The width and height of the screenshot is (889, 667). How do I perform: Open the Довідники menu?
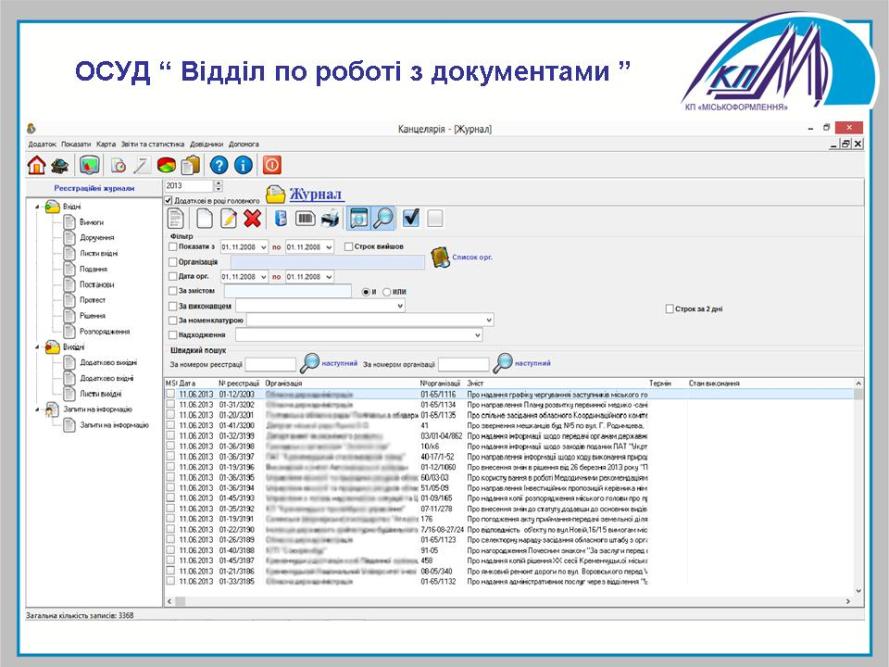pyautogui.click(x=206, y=144)
